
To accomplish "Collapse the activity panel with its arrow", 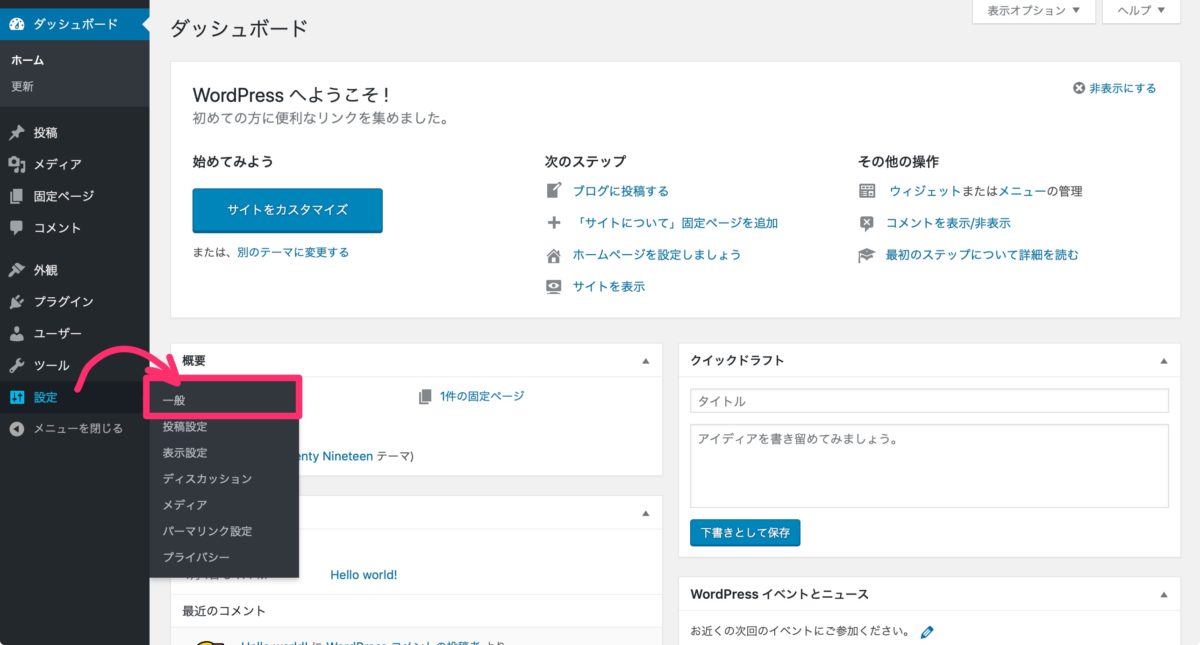I will click(646, 512).
